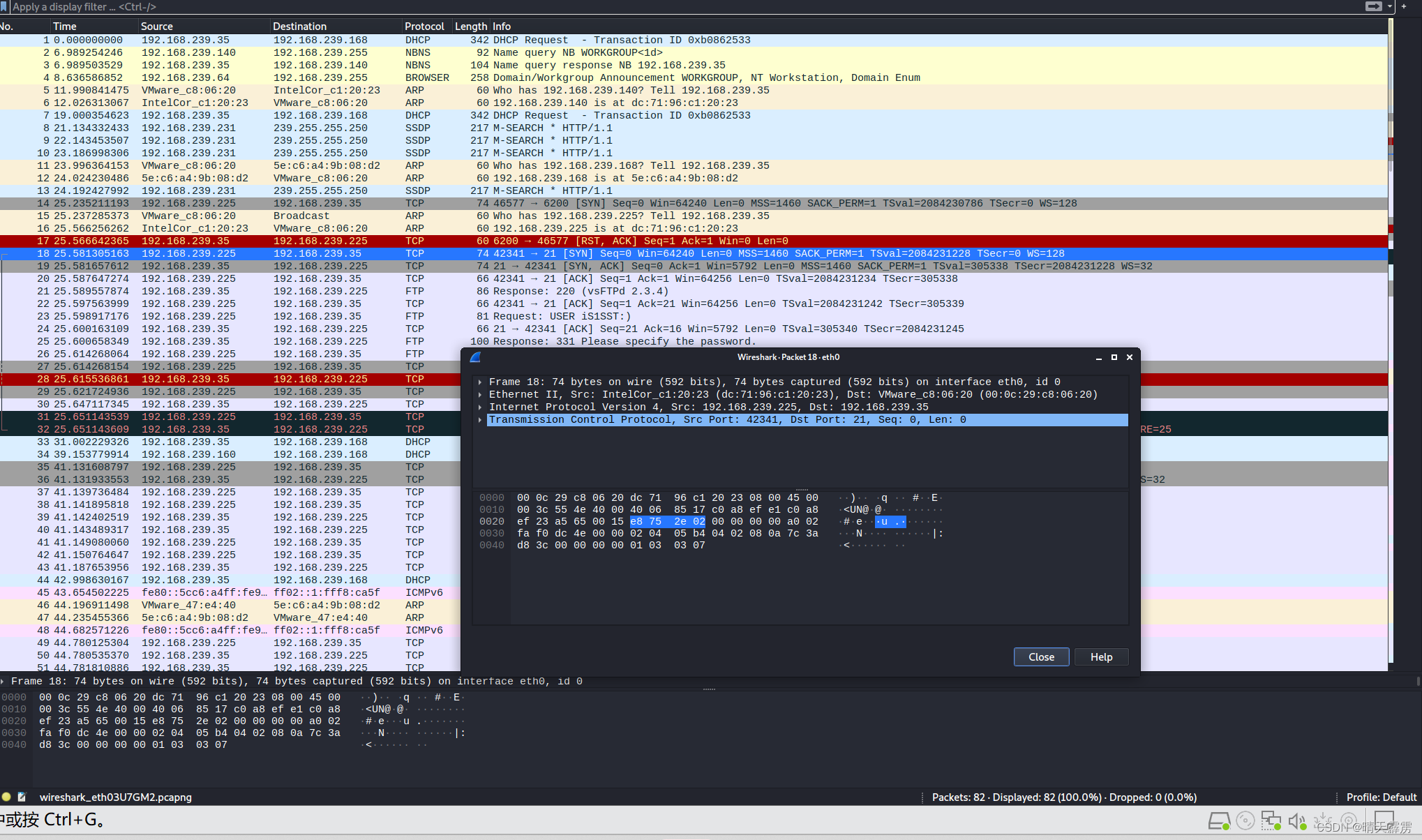
Task: Expand Frame 18 in main packet details pane
Action: 3,681
